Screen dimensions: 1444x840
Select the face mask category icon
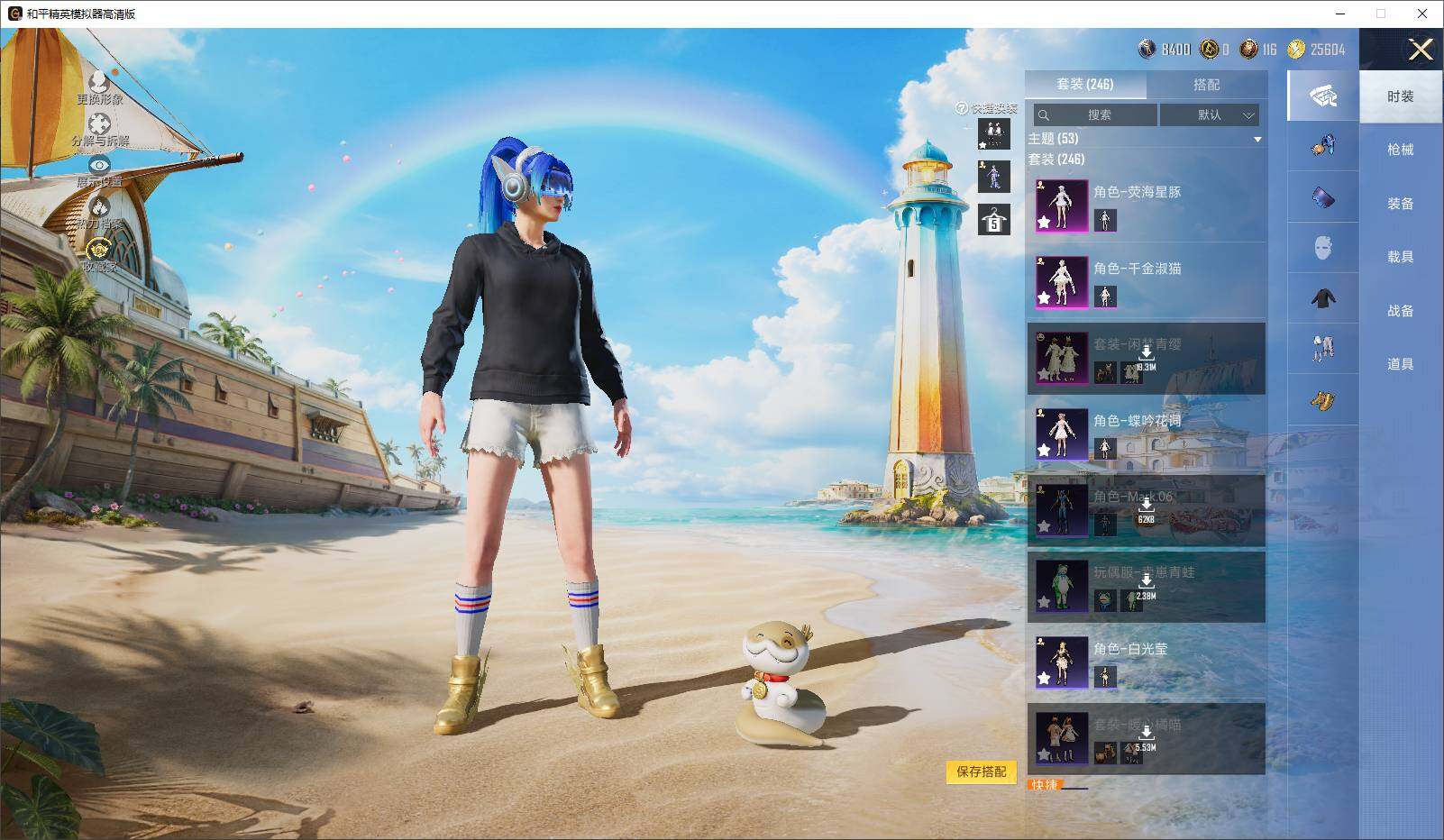coord(1322,247)
